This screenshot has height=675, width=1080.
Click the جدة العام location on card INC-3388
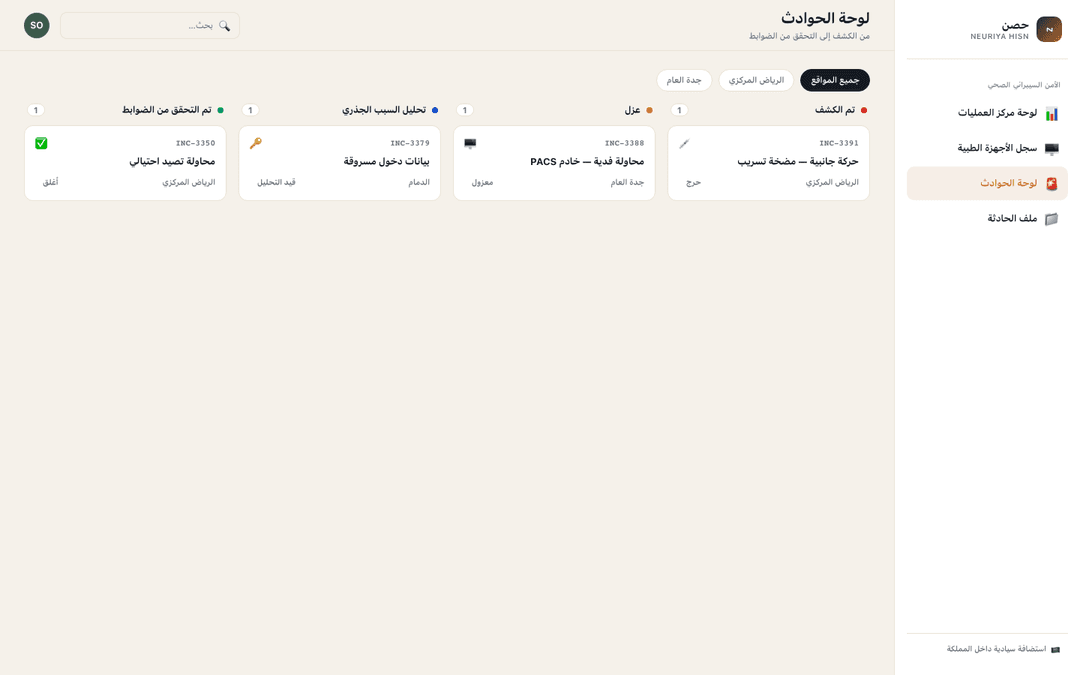pos(627,183)
